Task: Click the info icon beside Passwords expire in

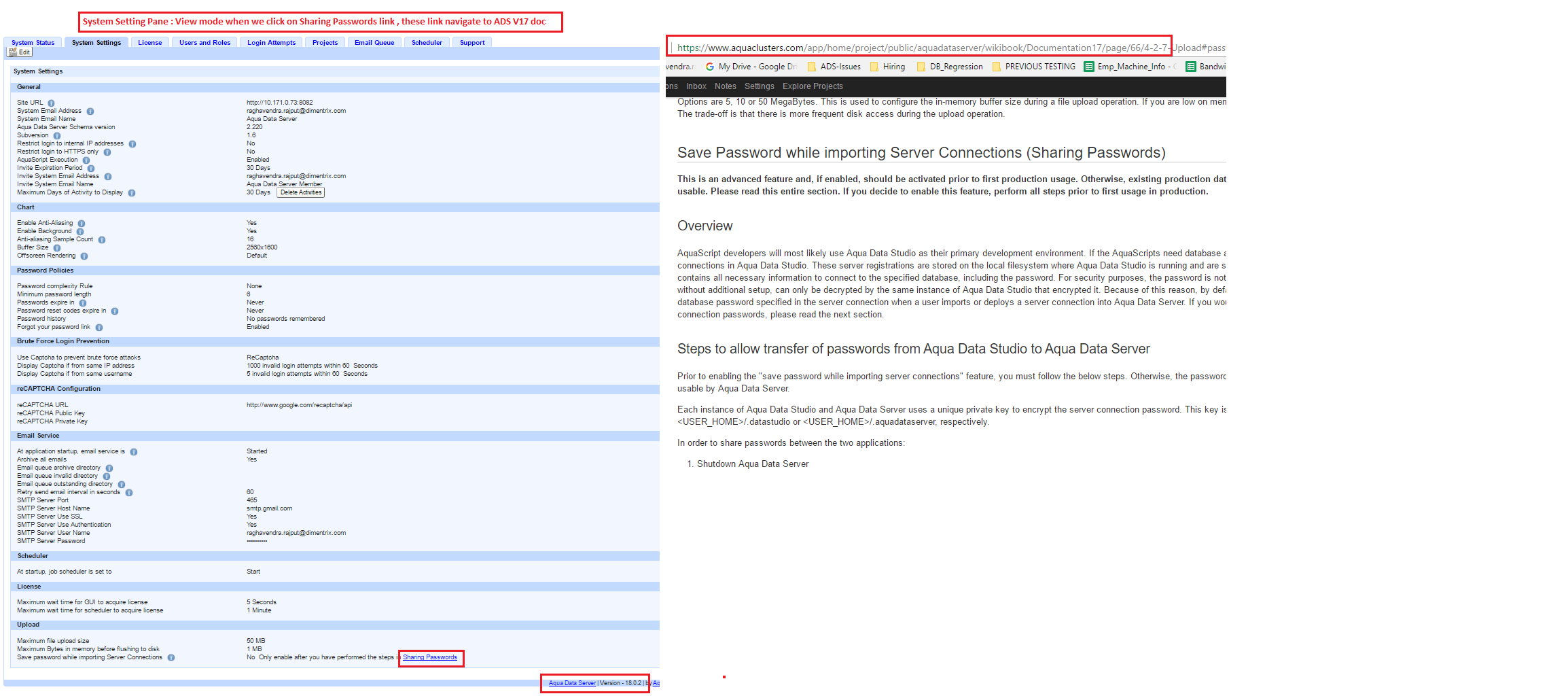Action: [83, 303]
